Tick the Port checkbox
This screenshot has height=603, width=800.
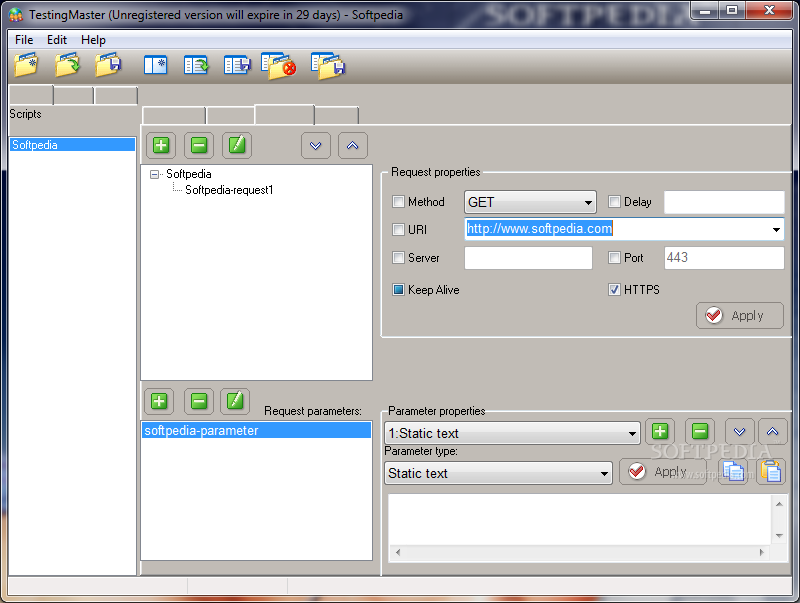pyautogui.click(x=614, y=258)
